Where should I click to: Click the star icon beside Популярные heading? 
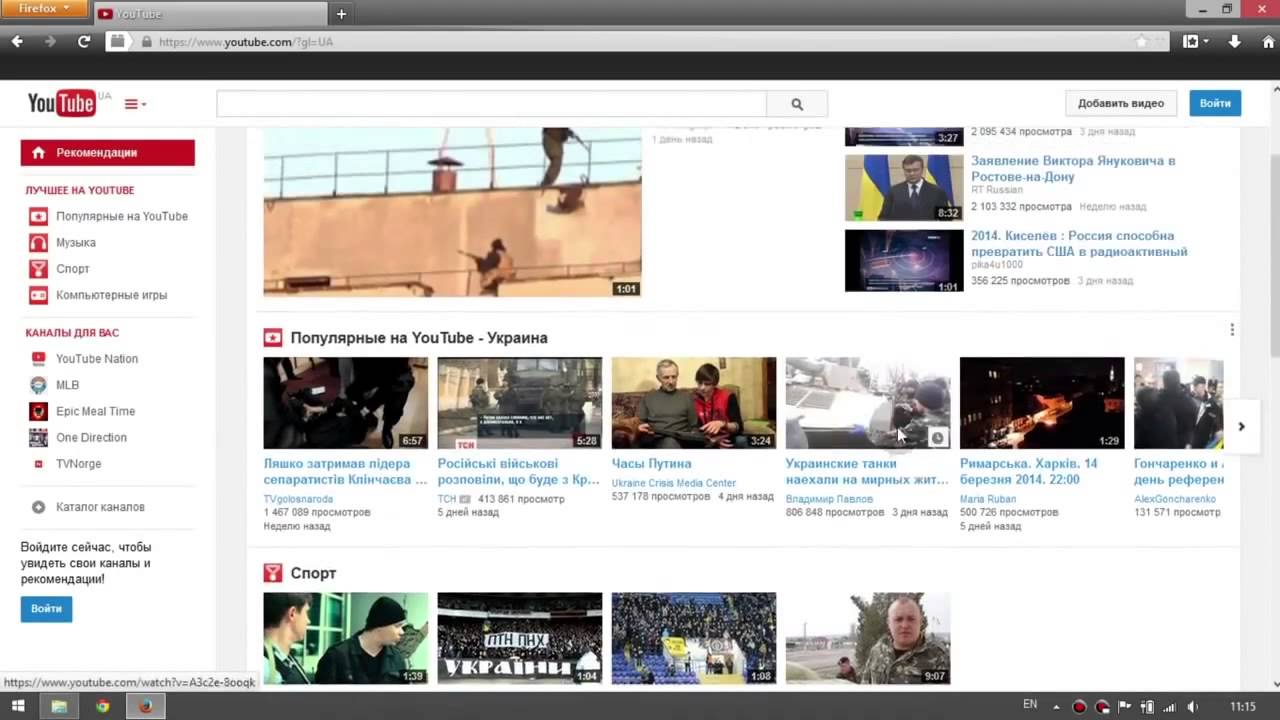pyautogui.click(x=273, y=338)
